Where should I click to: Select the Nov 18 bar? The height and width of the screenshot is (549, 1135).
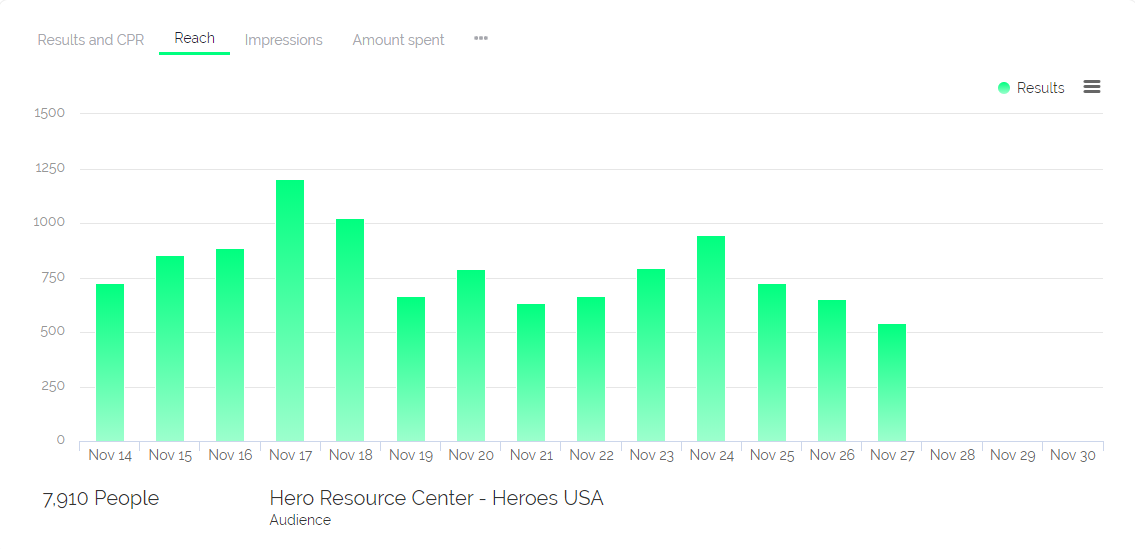350,330
